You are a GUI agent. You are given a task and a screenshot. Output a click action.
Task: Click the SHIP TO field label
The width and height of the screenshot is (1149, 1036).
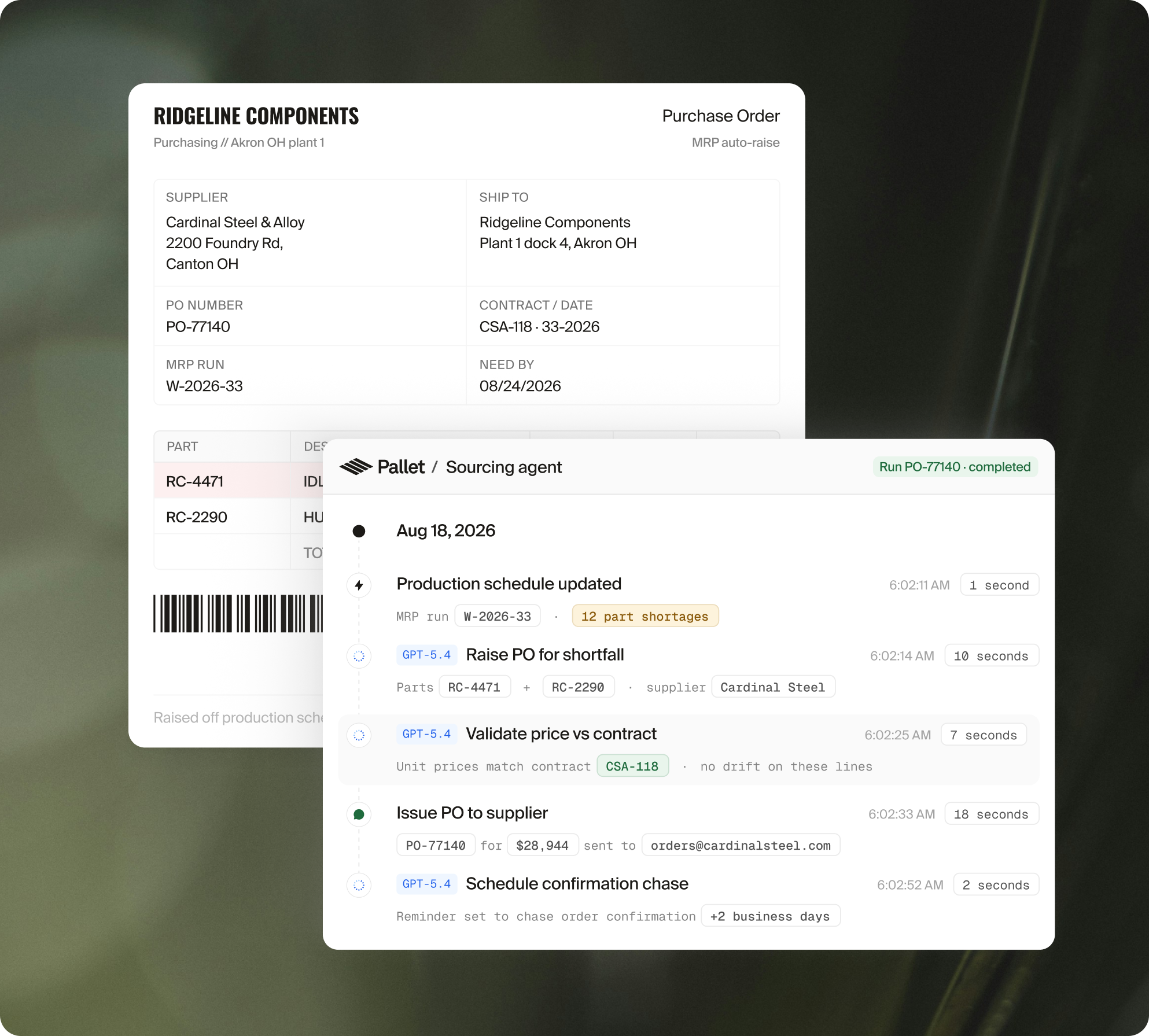tap(504, 197)
